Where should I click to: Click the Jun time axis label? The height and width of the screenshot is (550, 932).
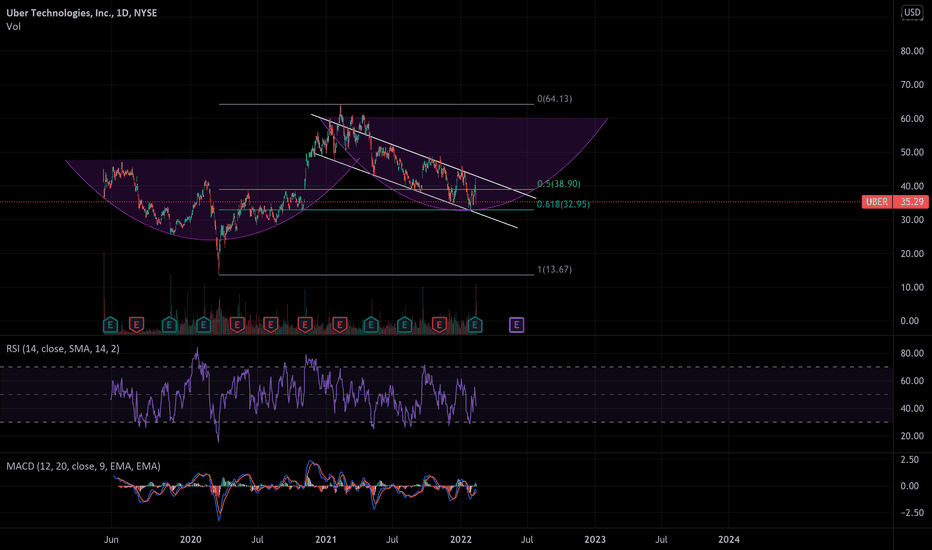[x=111, y=539]
